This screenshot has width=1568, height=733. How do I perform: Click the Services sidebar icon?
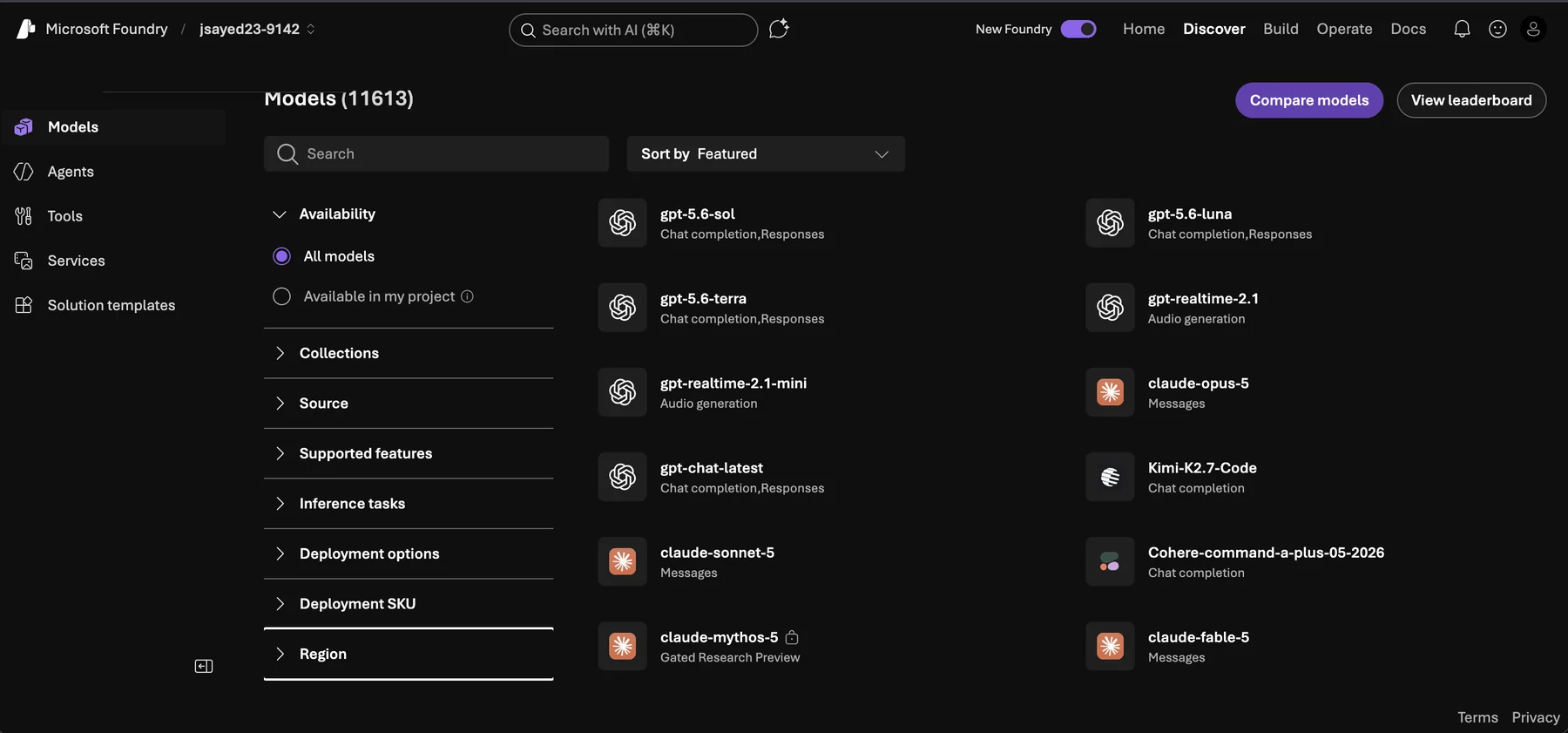pos(24,261)
